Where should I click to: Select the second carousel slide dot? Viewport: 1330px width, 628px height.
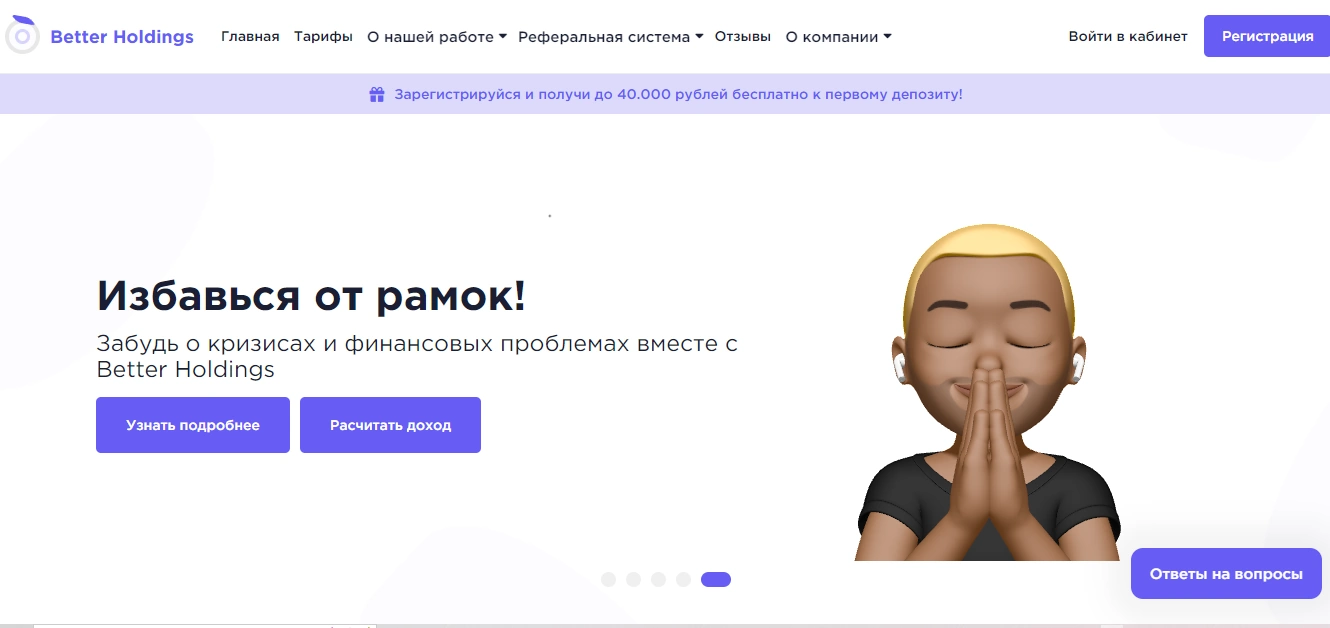click(633, 579)
